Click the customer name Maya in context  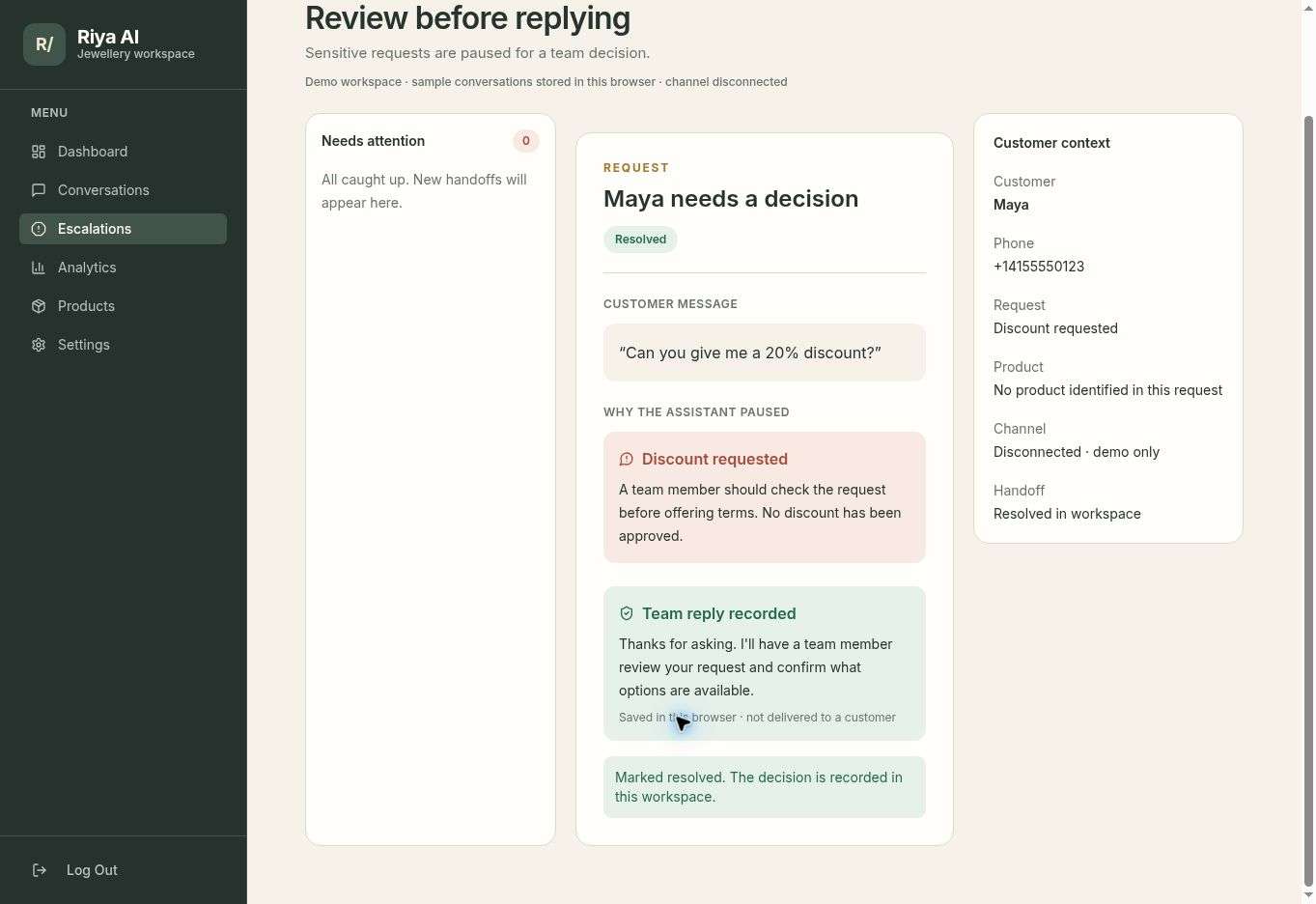(1011, 205)
